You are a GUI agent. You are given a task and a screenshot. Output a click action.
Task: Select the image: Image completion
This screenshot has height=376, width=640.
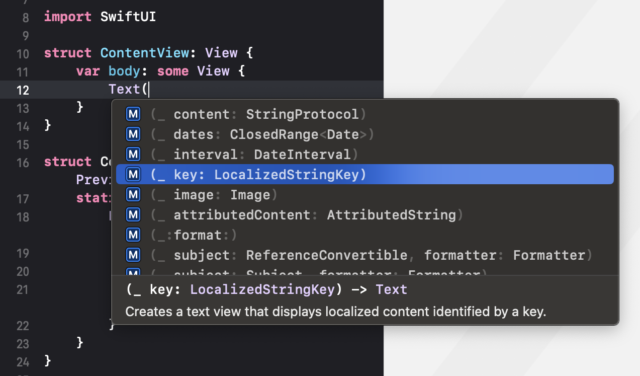pos(365,195)
